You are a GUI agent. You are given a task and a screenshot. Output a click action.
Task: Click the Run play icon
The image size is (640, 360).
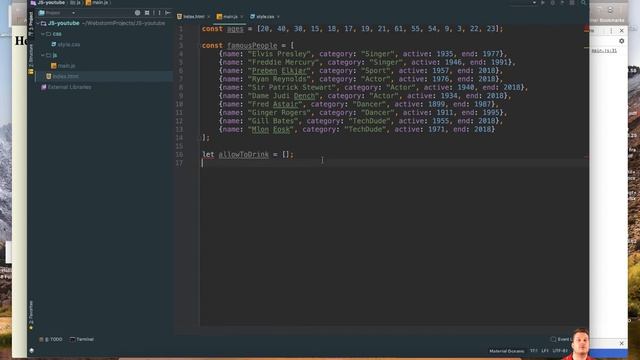pos(543,2)
